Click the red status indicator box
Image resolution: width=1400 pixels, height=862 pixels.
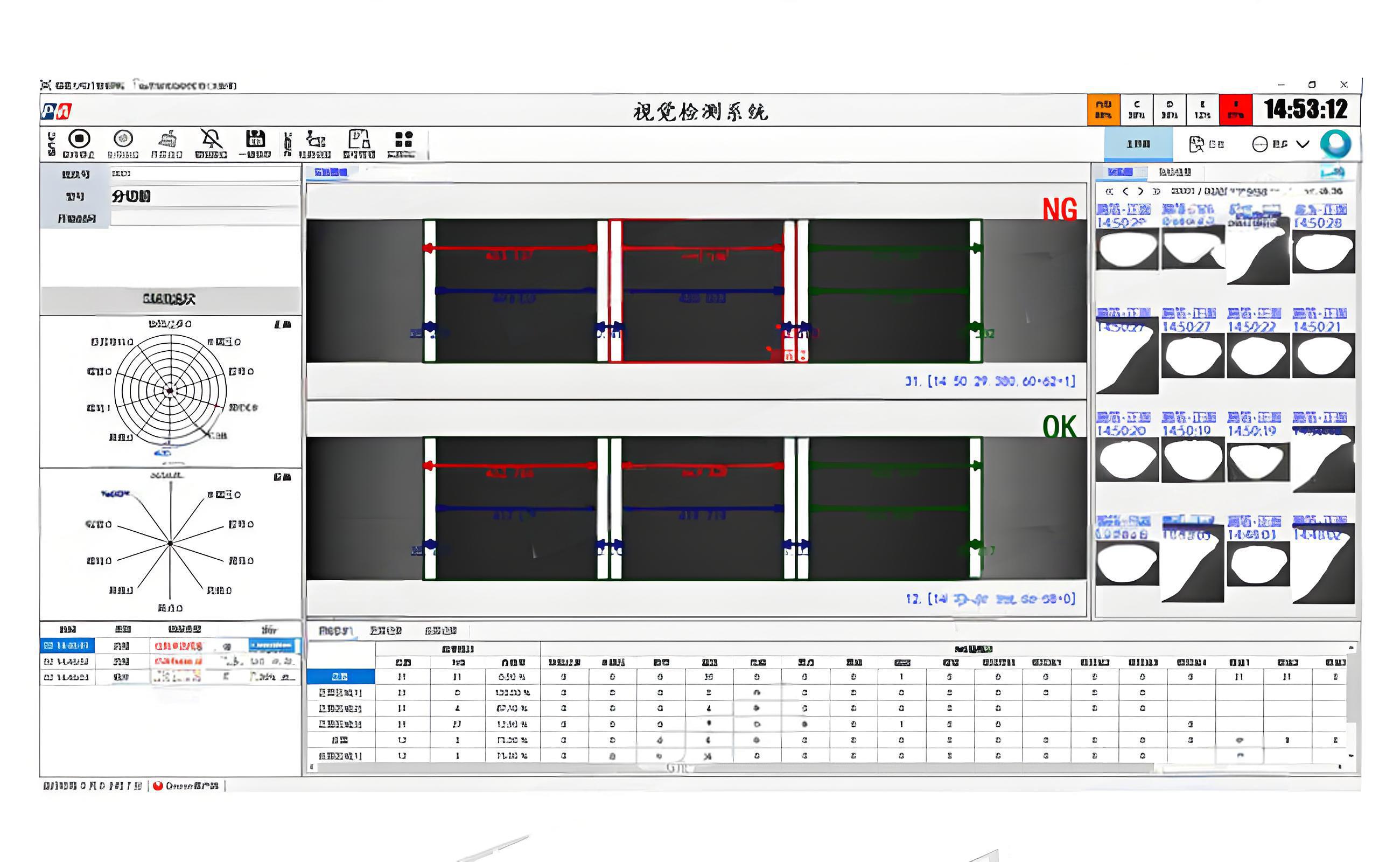[1235, 109]
